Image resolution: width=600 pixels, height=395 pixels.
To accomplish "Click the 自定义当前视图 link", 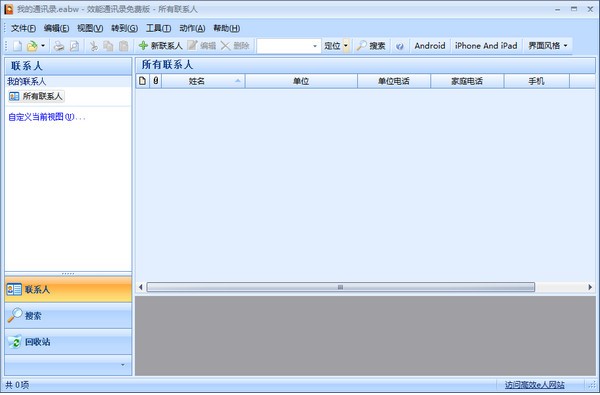I will (x=47, y=117).
